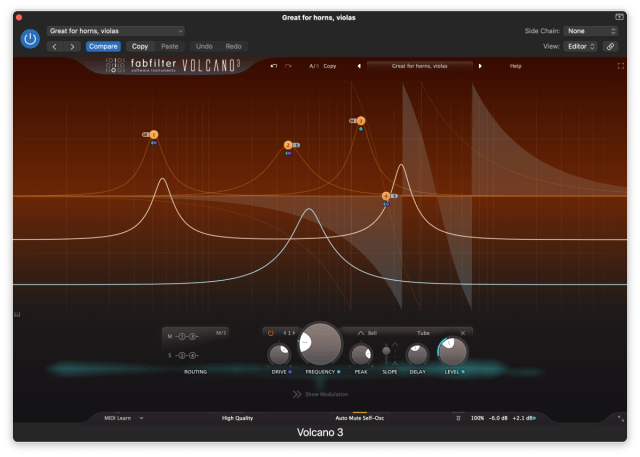640x457 pixels.
Task: Click the output options icon in bottom bar
Action: coord(458,418)
